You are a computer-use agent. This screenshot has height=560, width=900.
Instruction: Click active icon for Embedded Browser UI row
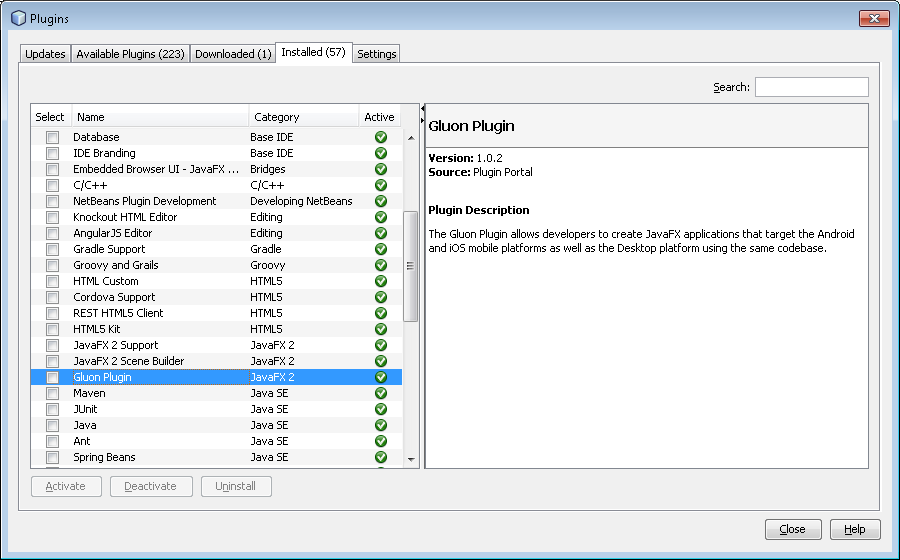381,169
